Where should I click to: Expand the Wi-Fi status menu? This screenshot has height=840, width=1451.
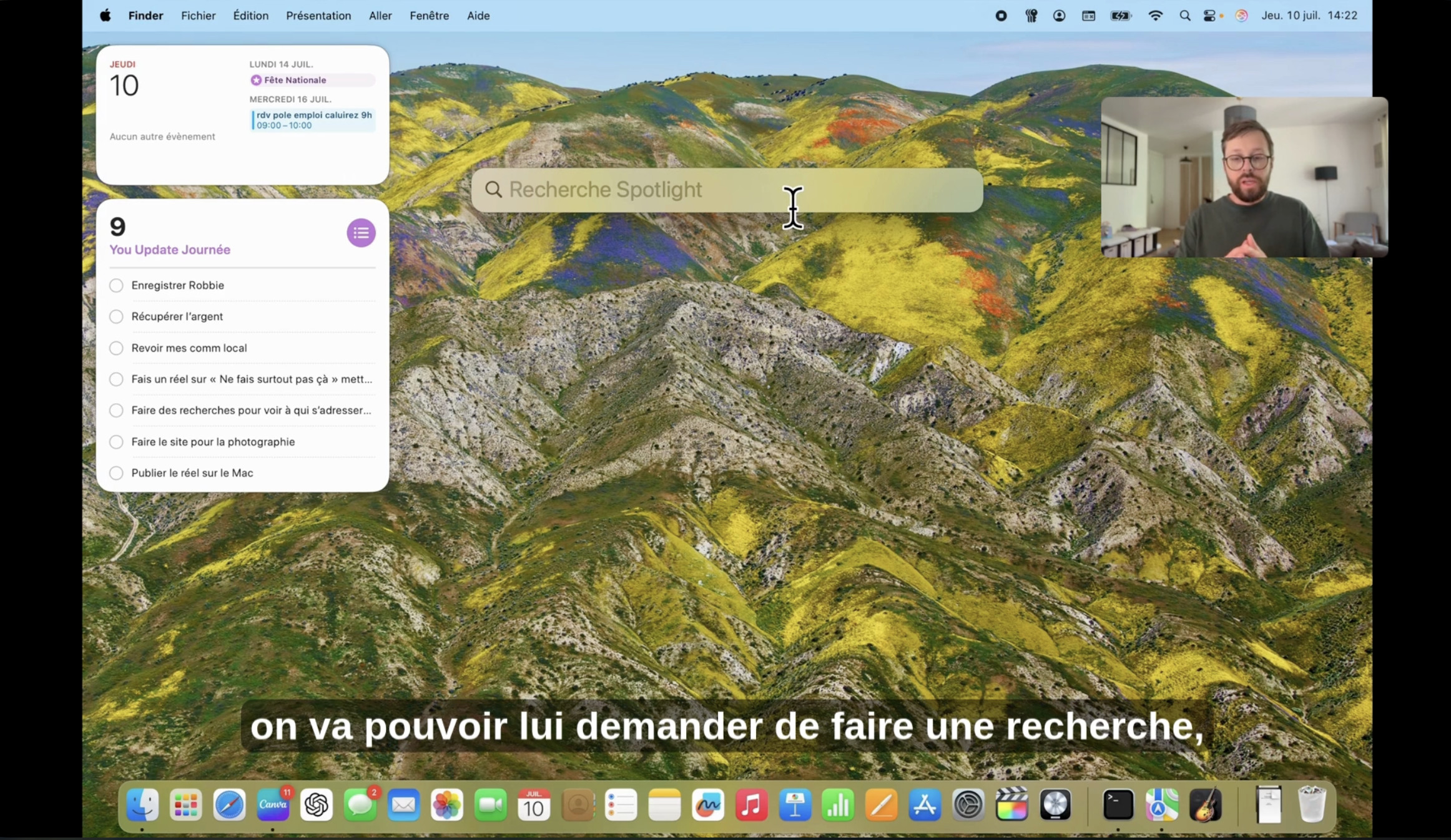point(1155,16)
